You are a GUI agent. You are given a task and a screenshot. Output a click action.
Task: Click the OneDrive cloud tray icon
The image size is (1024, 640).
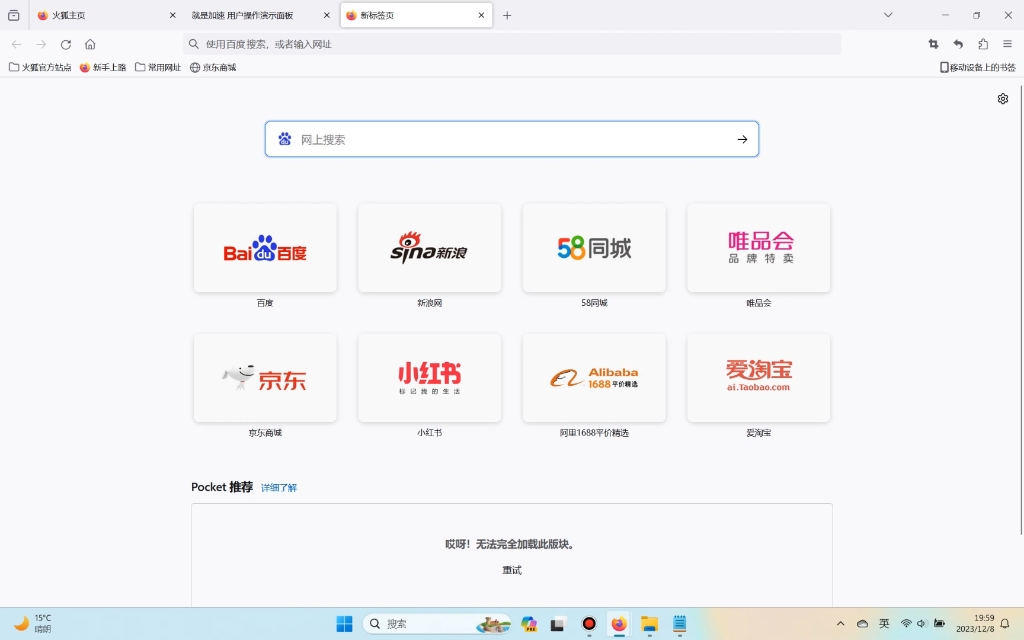pyautogui.click(x=862, y=624)
